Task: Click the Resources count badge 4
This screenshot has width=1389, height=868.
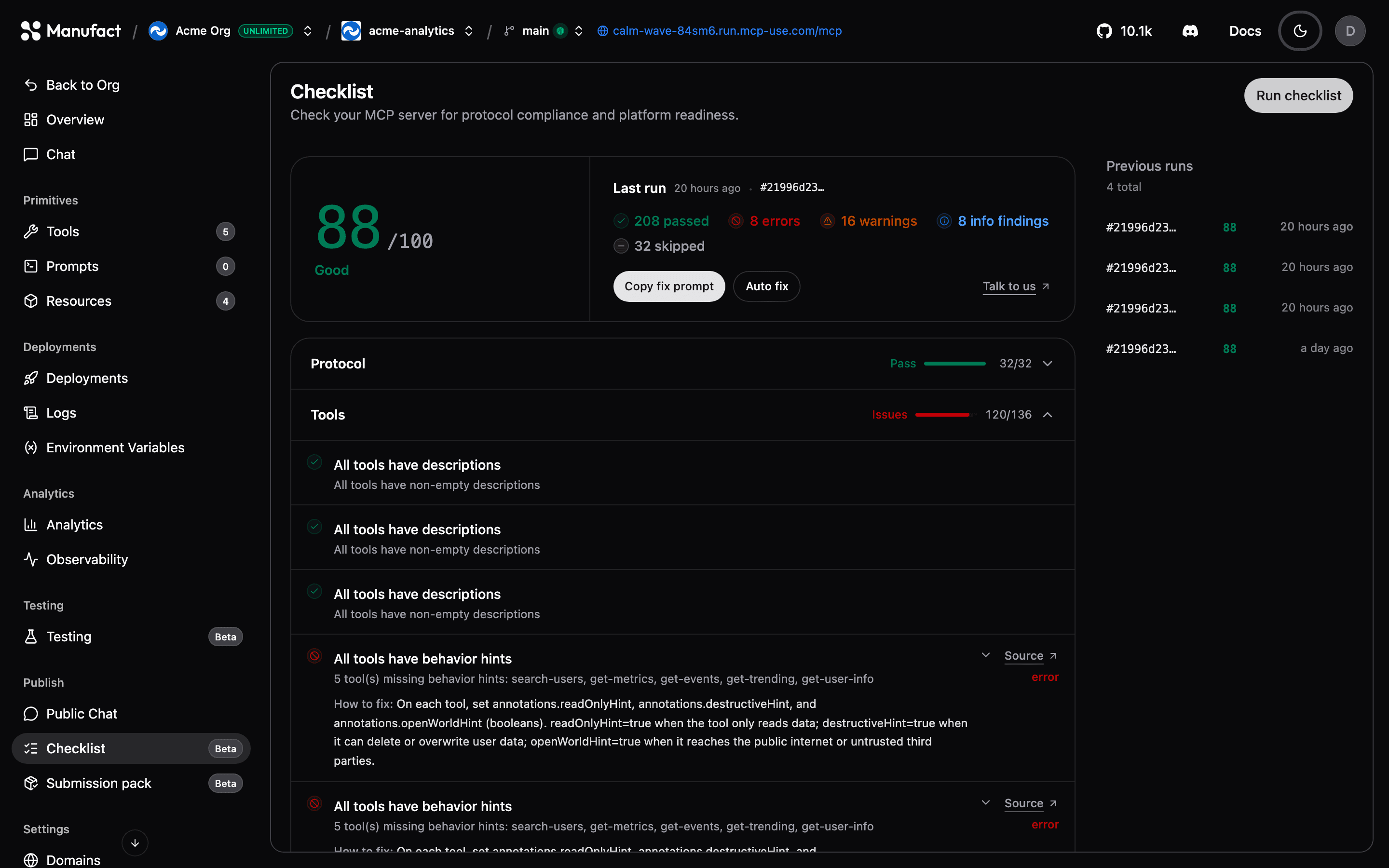Action: 226,301
